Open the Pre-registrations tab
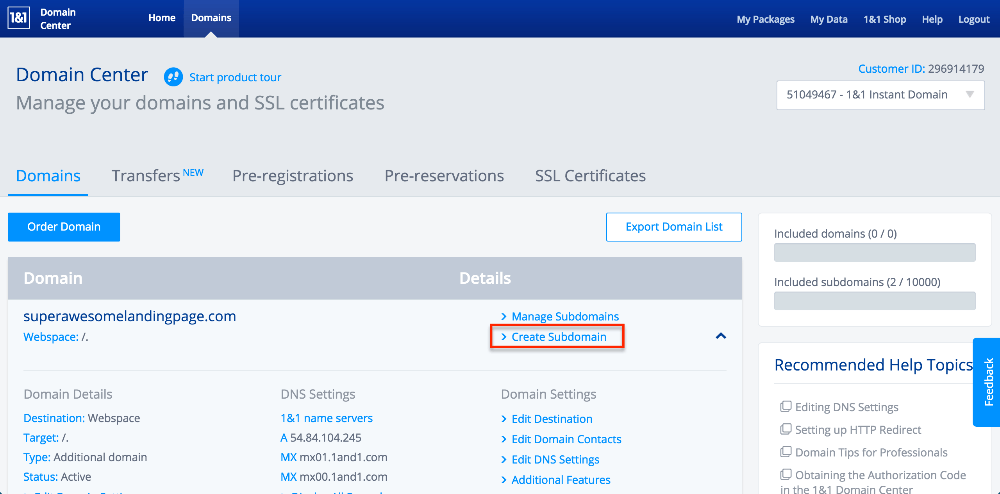The height and width of the screenshot is (494, 1000). tap(293, 176)
